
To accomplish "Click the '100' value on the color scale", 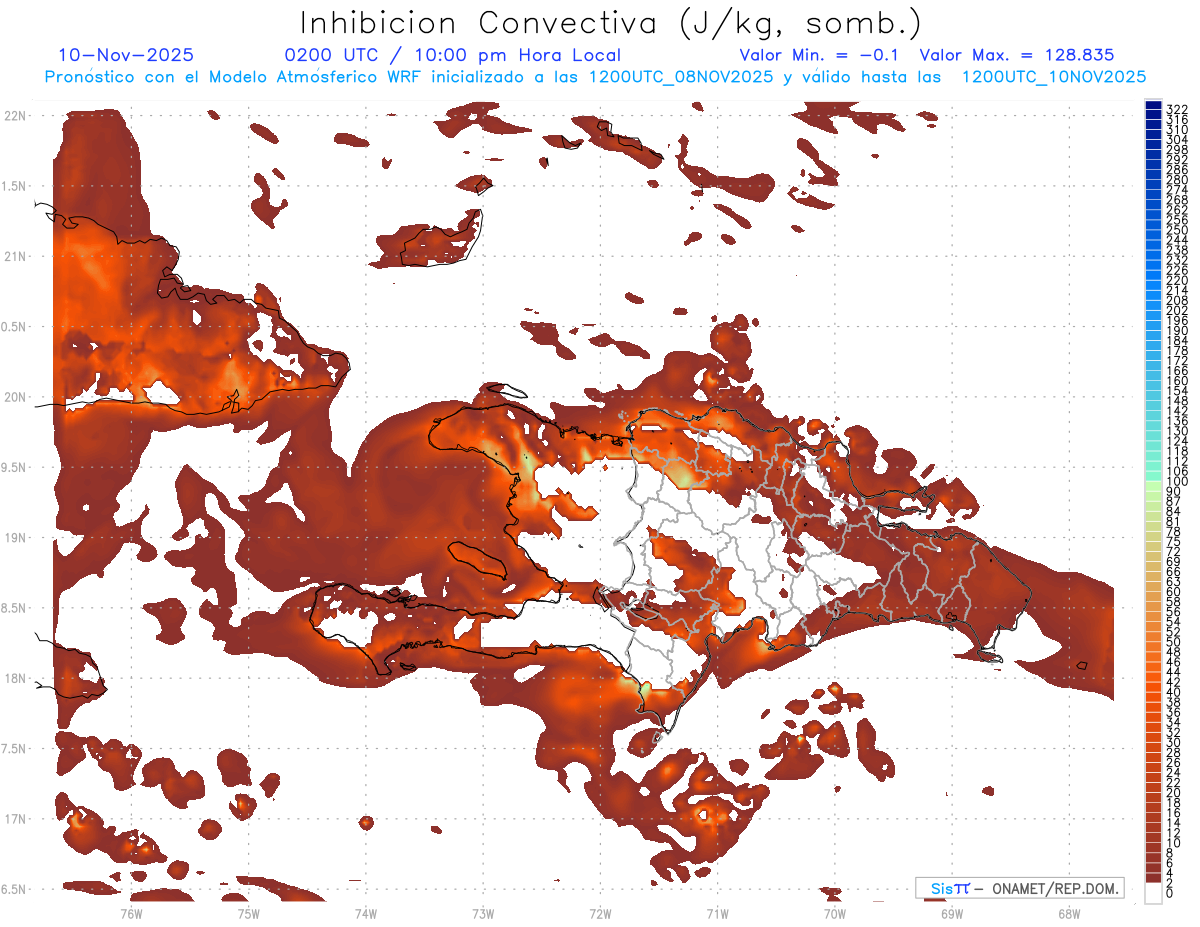I will coord(1177,483).
